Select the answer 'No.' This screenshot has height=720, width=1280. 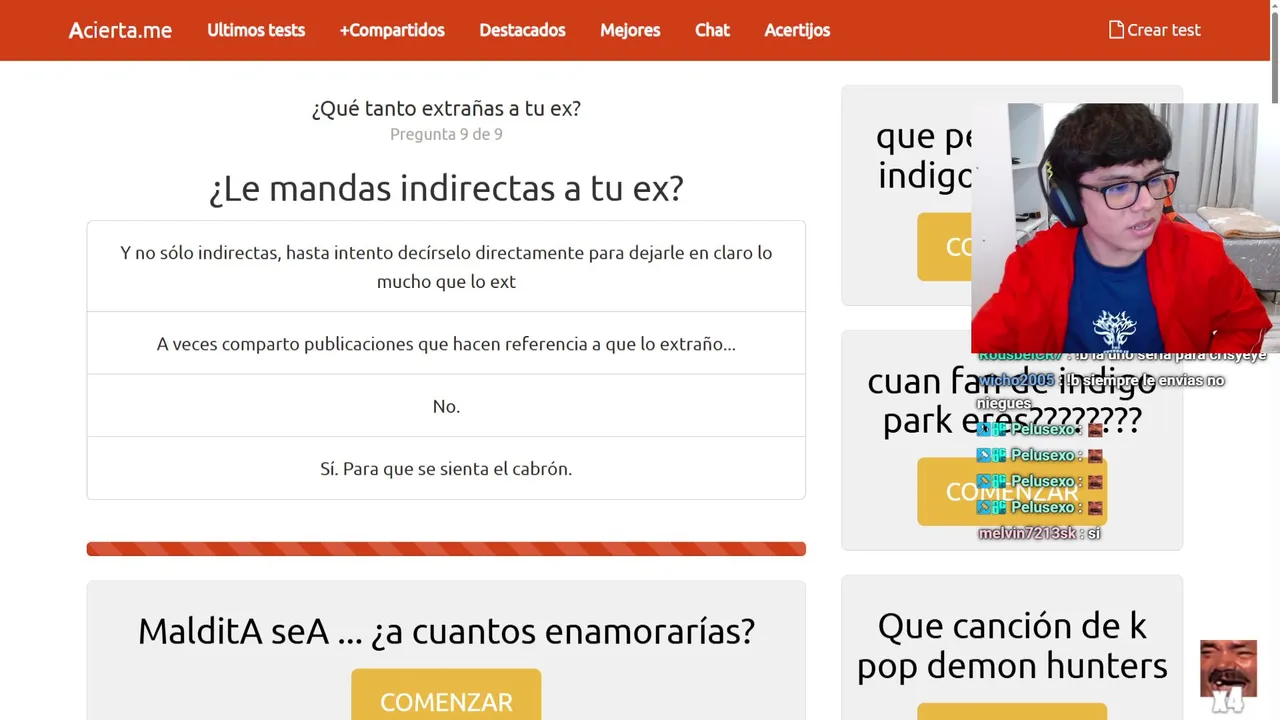[446, 406]
